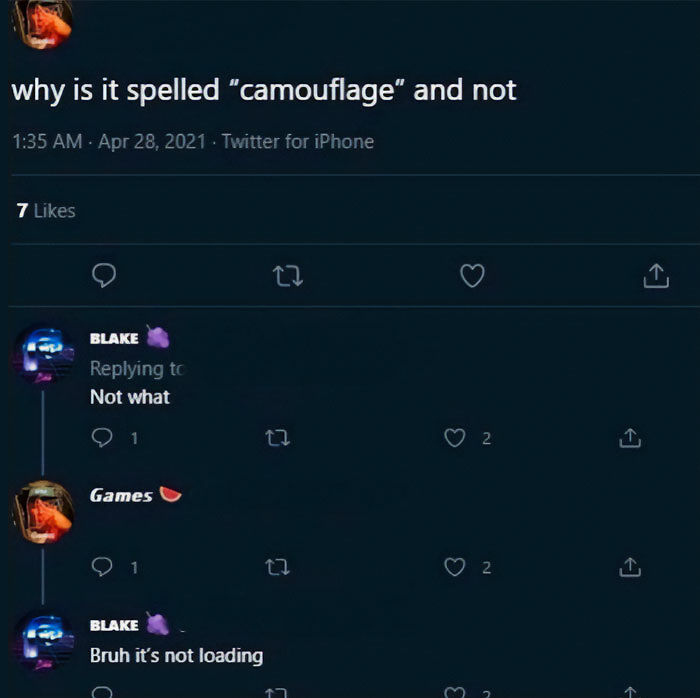Retweet the "Not what" reply
Screen dimensions: 700x698
[x=277, y=438]
